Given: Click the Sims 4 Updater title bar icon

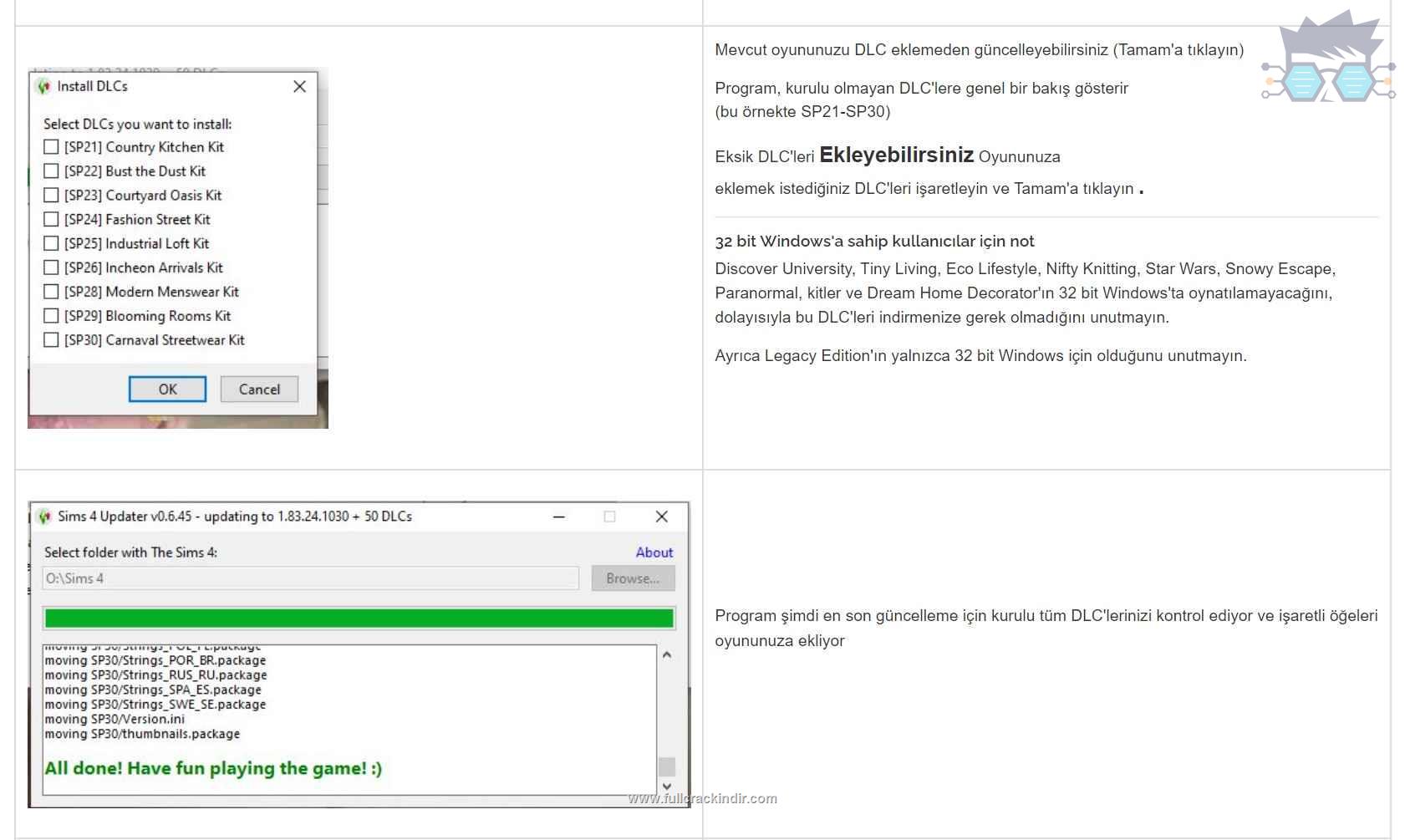Looking at the screenshot, I should point(44,517).
